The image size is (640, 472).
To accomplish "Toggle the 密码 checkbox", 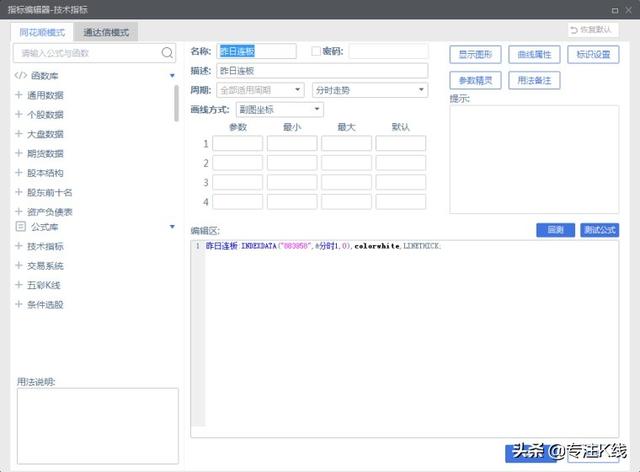I will point(316,51).
